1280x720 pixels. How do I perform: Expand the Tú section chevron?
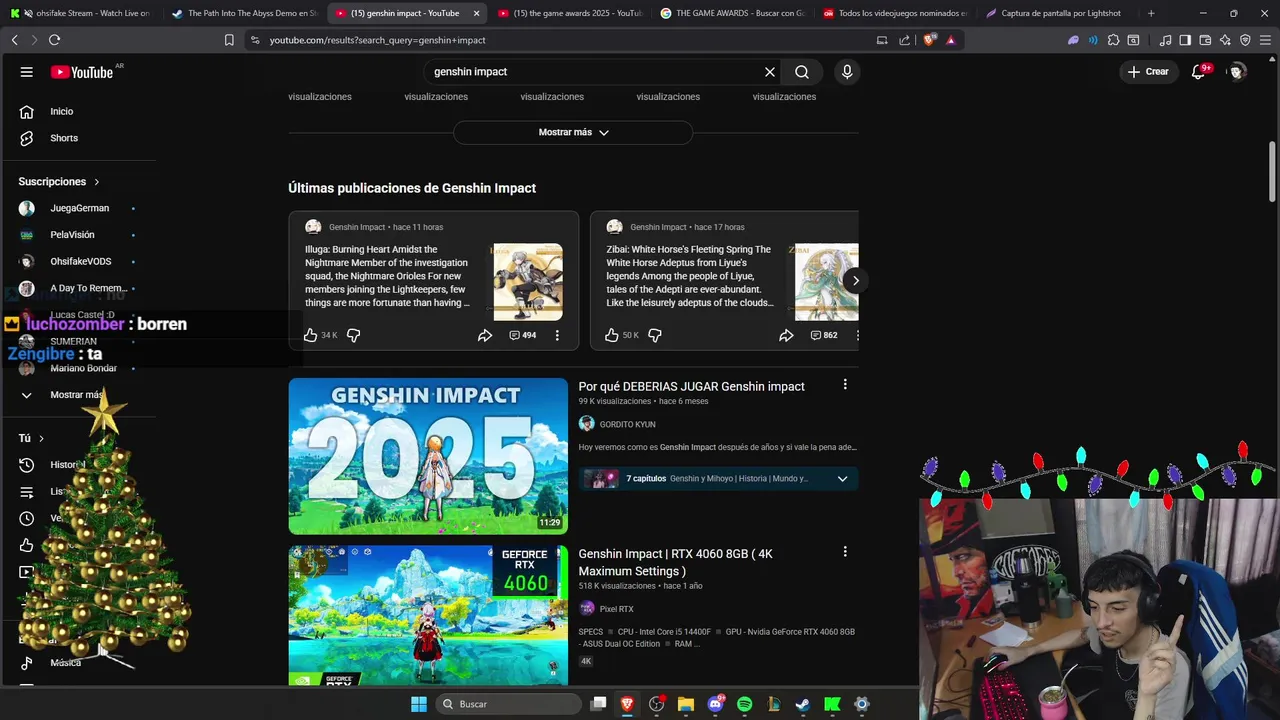(41, 438)
